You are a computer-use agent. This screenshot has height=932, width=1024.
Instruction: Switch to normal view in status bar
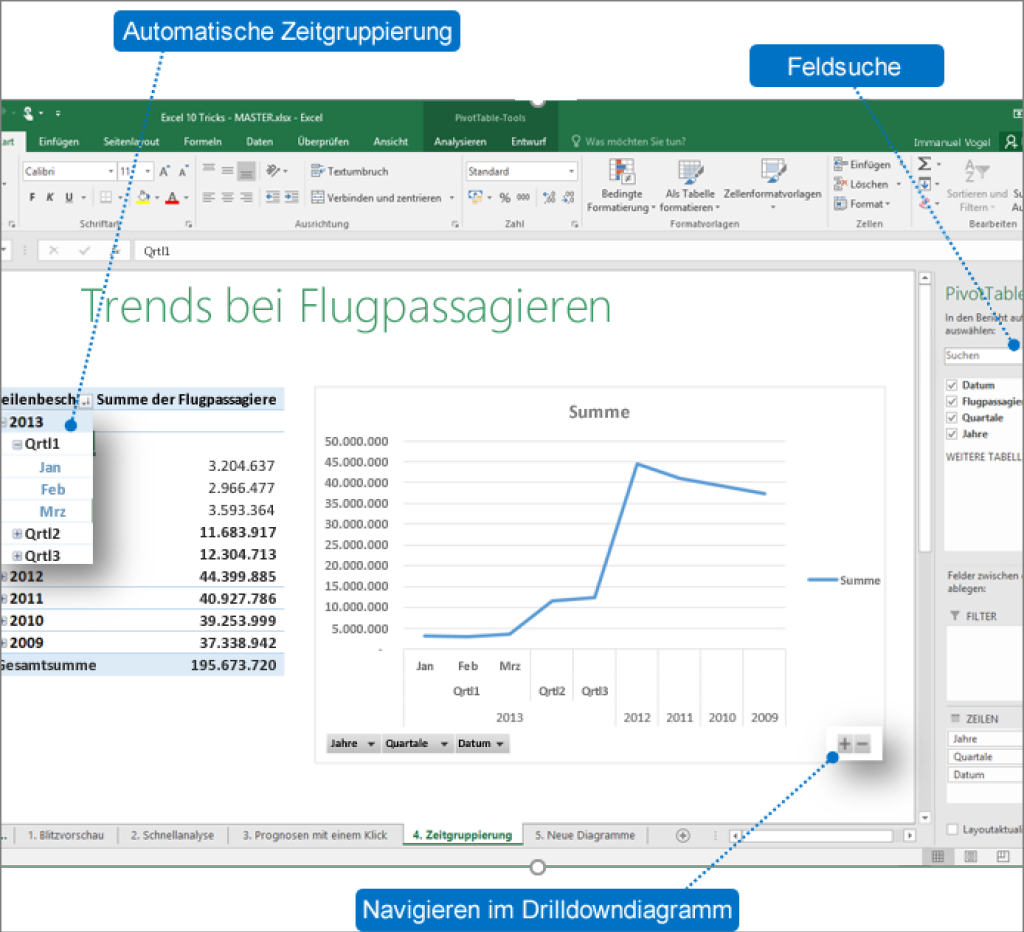(938, 856)
